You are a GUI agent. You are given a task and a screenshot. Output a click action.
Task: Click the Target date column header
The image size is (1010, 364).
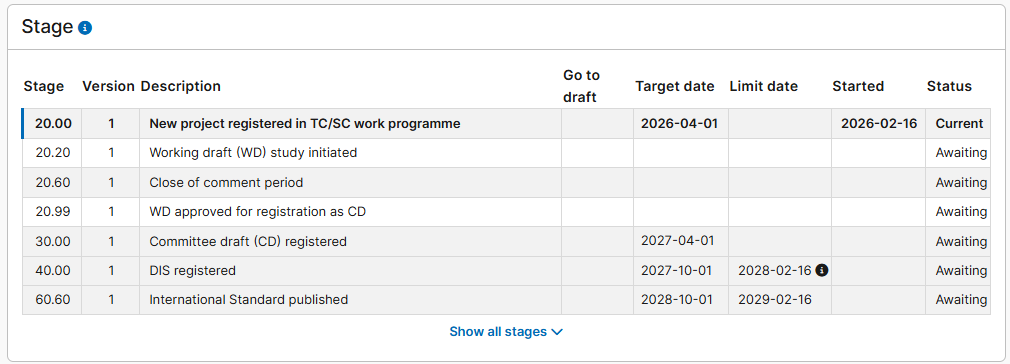tap(674, 86)
